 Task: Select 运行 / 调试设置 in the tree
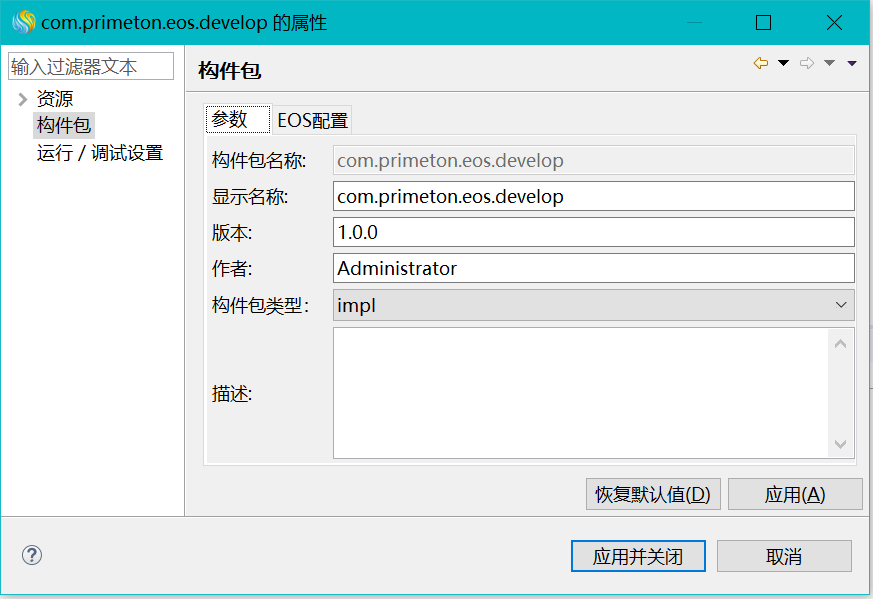pos(99,153)
